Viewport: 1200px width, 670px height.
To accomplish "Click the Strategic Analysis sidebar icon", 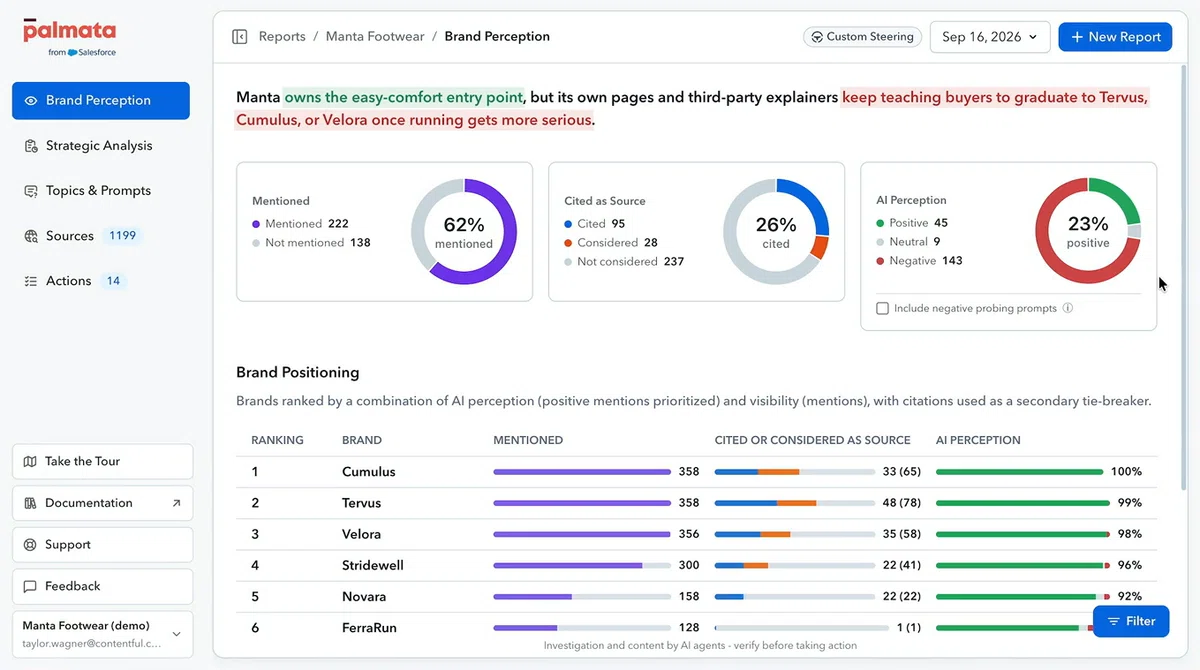I will tap(31, 146).
